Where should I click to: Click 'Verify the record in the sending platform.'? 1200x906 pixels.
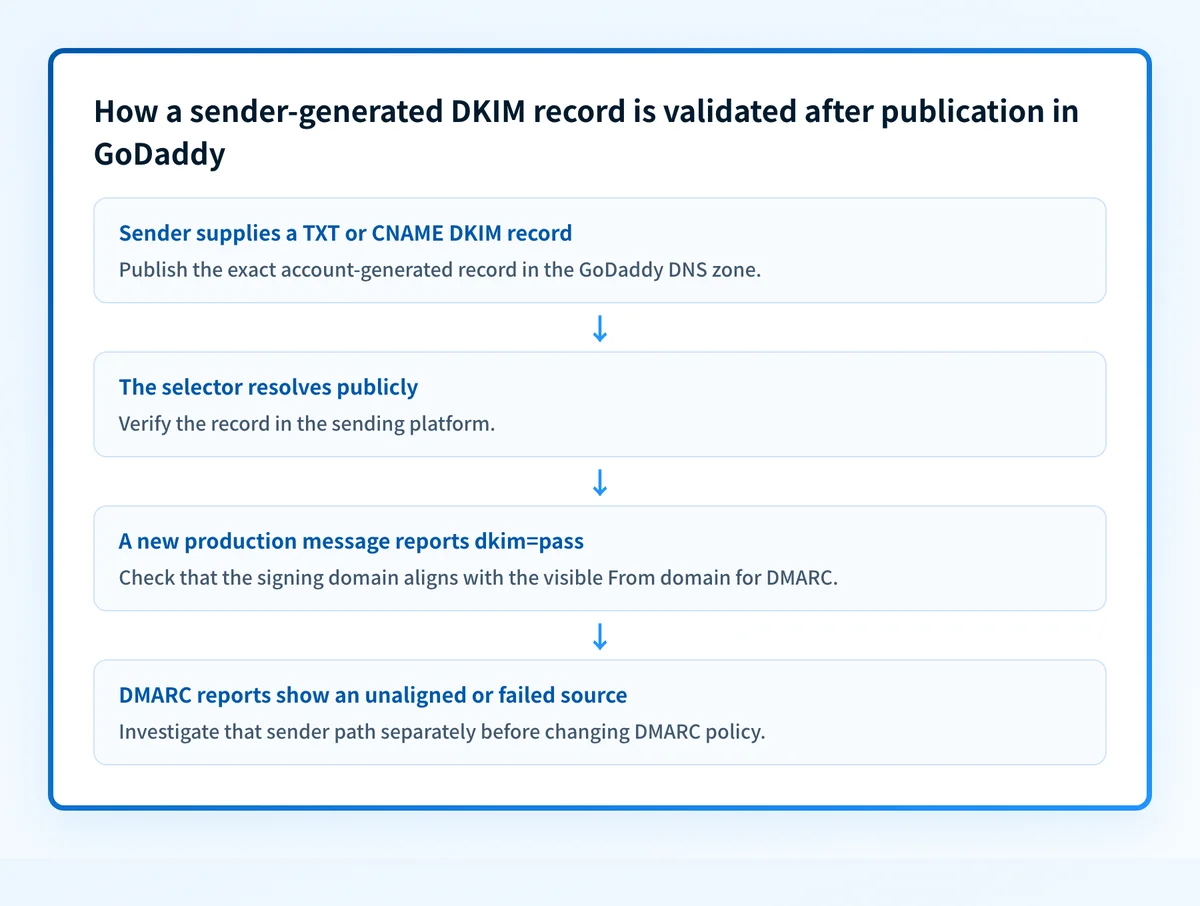click(307, 424)
